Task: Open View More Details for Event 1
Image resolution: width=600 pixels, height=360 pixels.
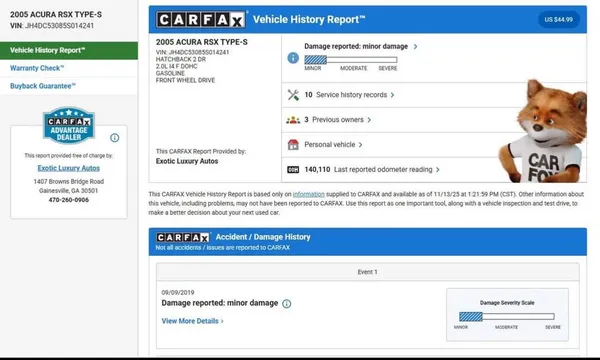Action: coord(192,321)
